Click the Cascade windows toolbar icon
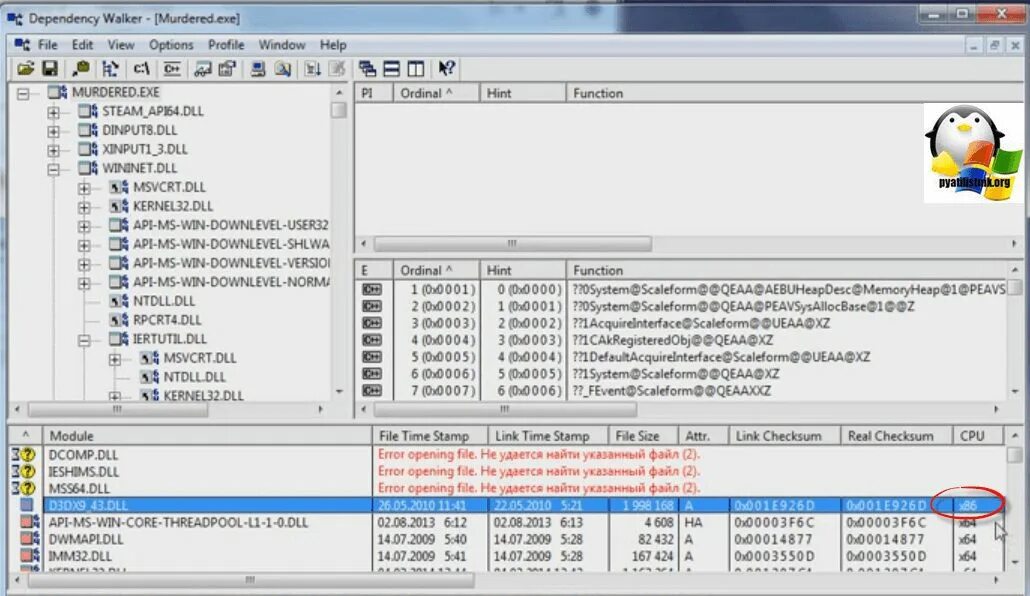 [x=367, y=68]
